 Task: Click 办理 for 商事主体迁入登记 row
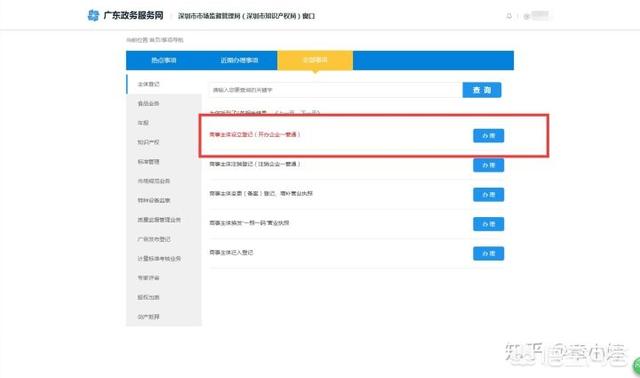coord(489,253)
